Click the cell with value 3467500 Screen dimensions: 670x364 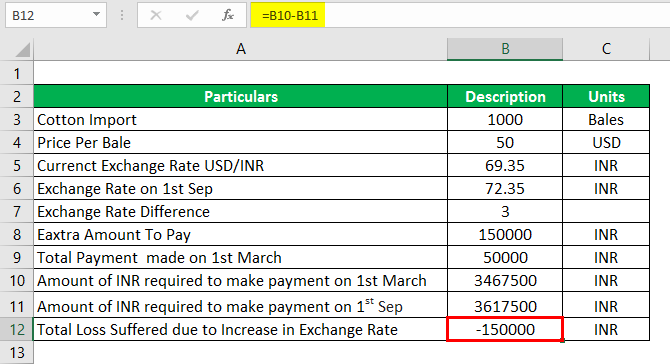click(505, 281)
